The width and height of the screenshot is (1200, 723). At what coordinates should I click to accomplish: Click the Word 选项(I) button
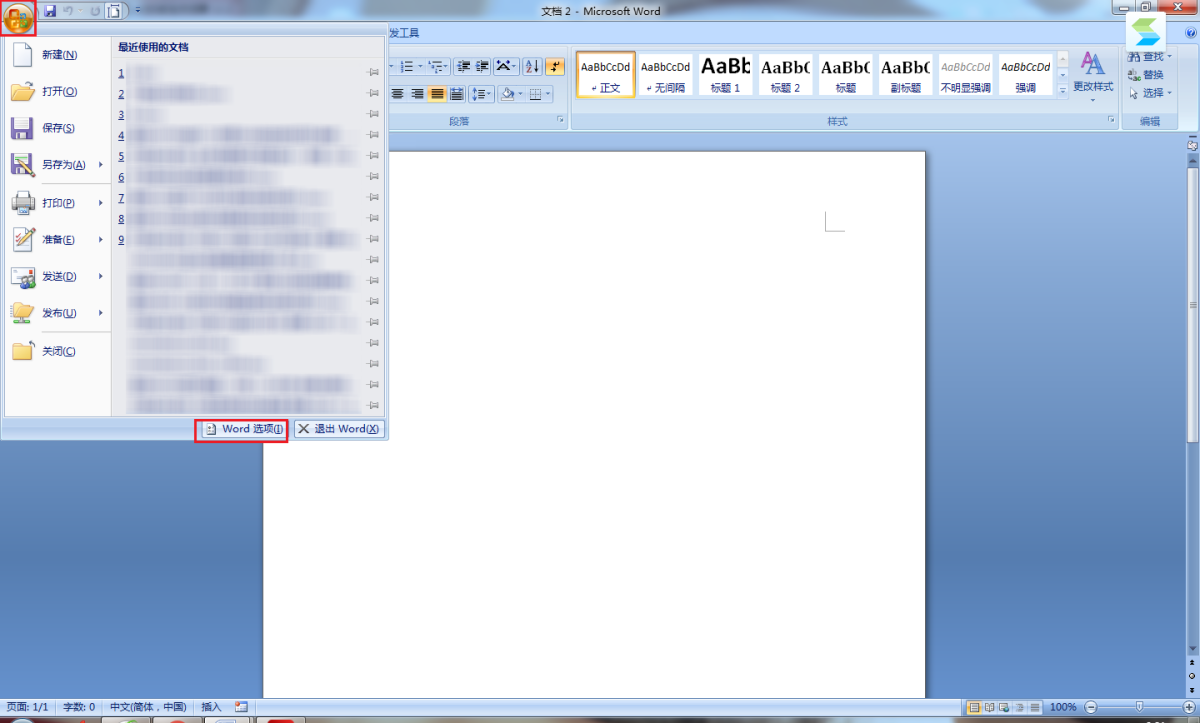[242, 429]
